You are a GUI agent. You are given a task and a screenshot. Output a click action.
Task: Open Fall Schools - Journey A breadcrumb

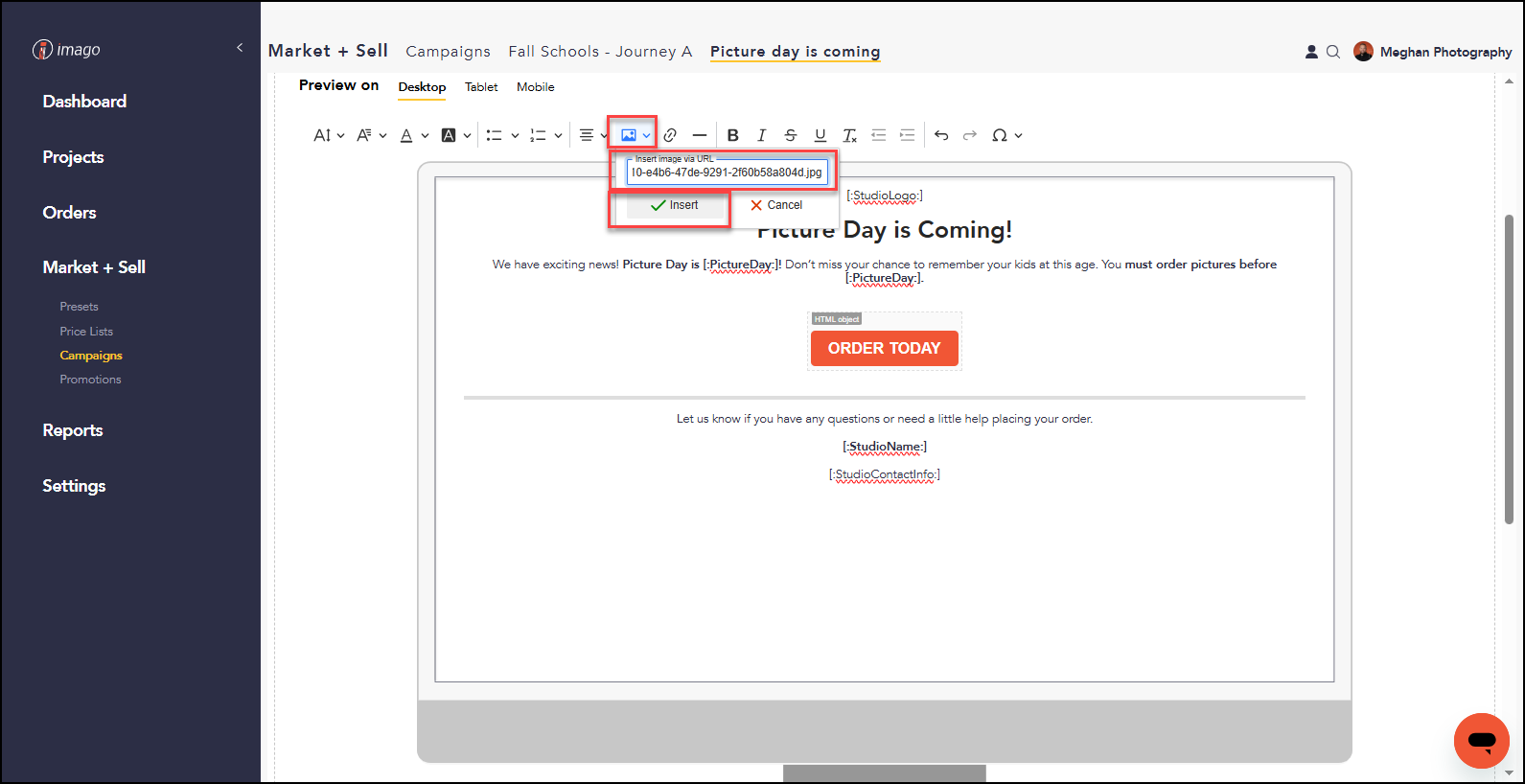(600, 52)
